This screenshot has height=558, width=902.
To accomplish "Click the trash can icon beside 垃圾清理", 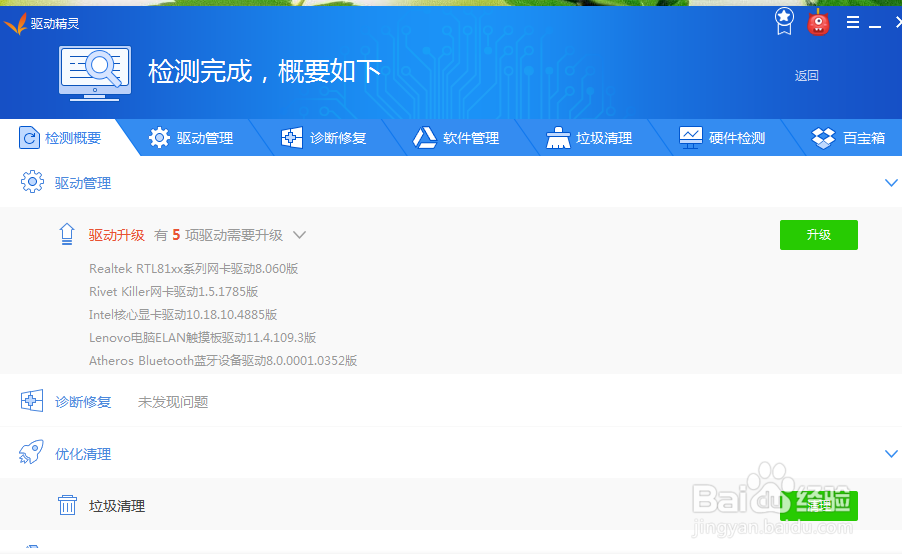I will [x=67, y=505].
